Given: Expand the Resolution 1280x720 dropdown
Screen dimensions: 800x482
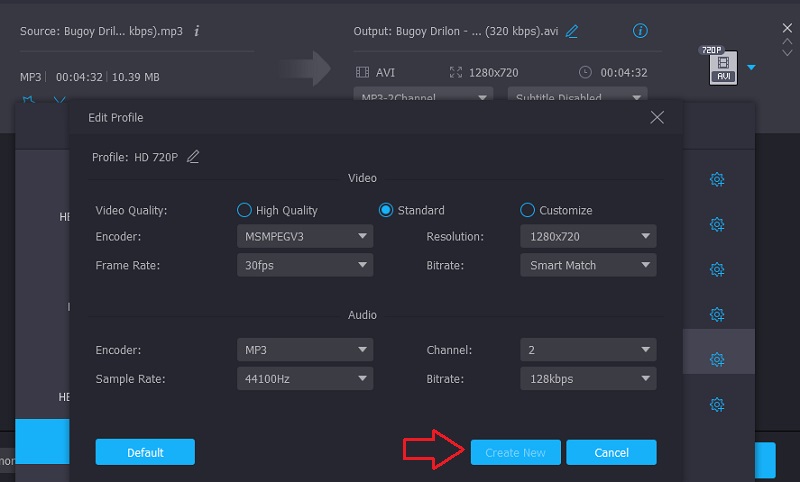Looking at the screenshot, I should click(587, 237).
